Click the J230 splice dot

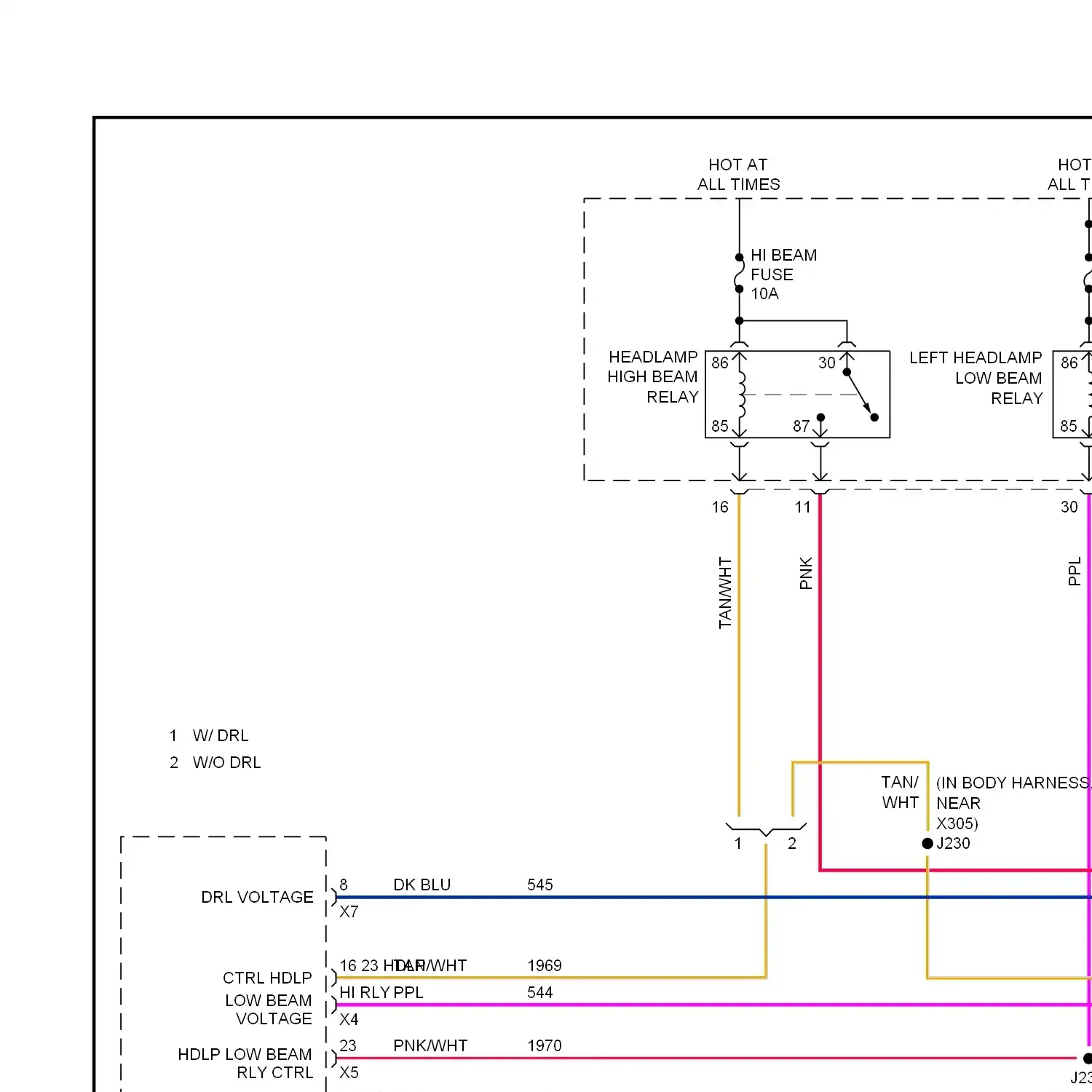(927, 843)
